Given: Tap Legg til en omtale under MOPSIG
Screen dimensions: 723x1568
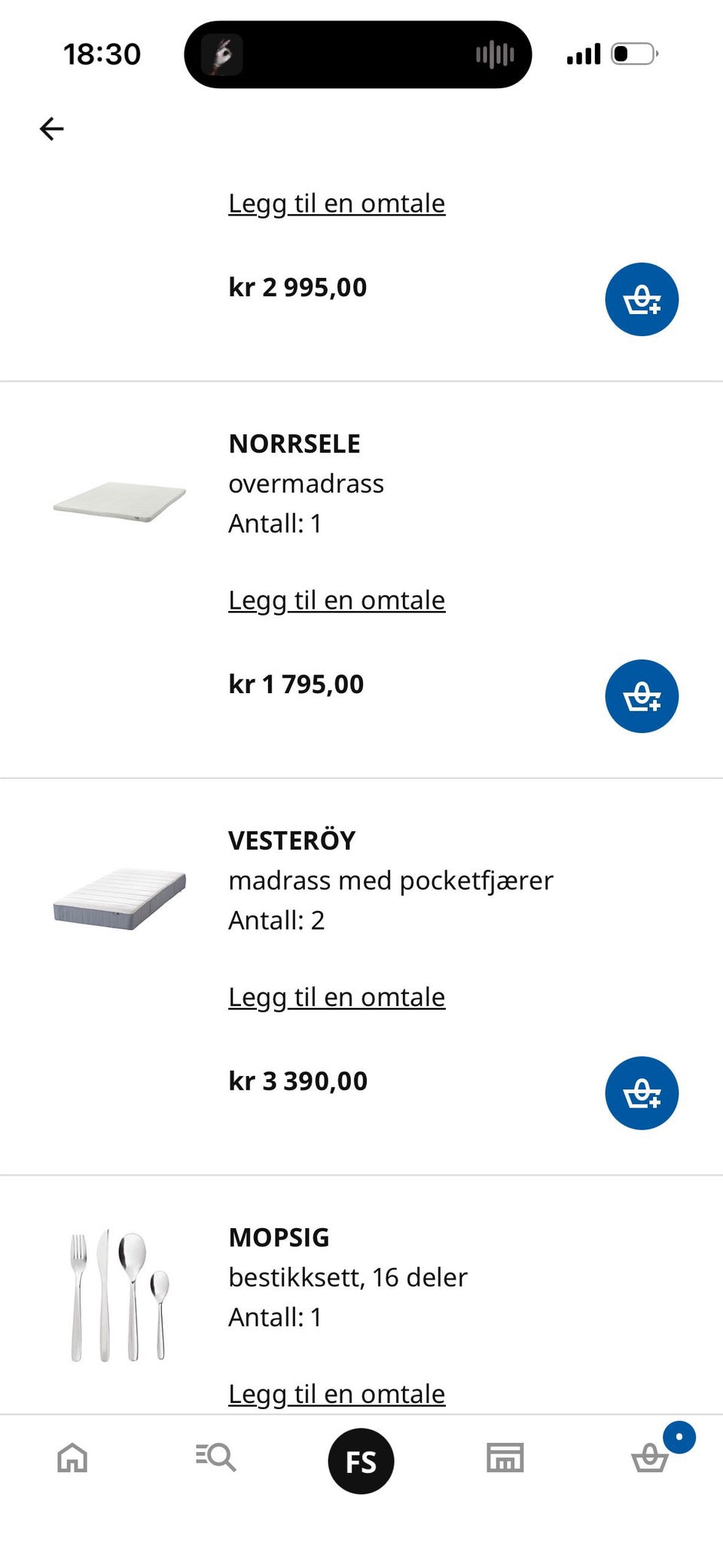Looking at the screenshot, I should (337, 1395).
